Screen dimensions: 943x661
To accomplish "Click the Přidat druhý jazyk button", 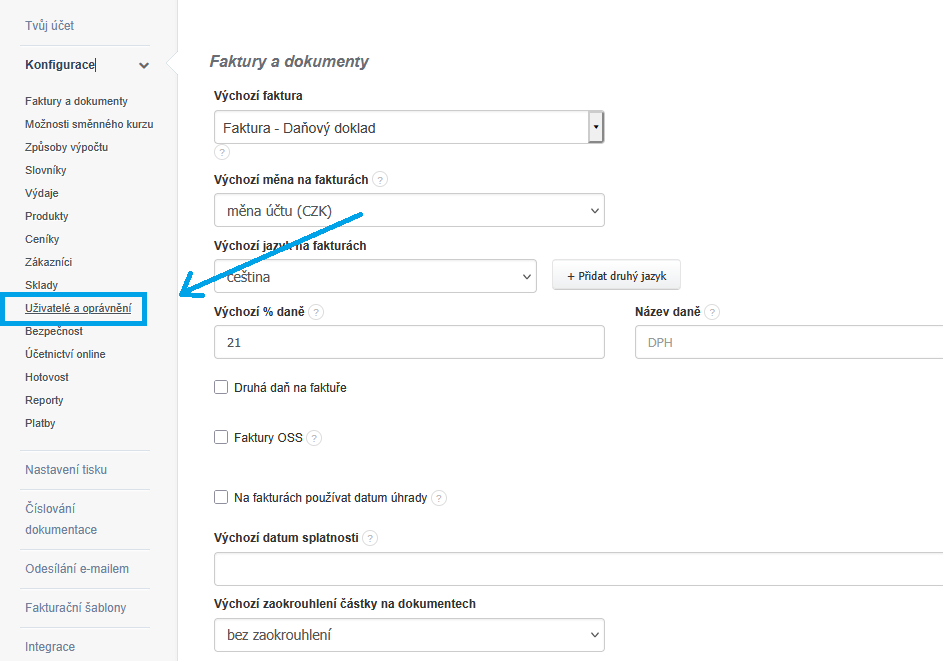I will point(616,276).
